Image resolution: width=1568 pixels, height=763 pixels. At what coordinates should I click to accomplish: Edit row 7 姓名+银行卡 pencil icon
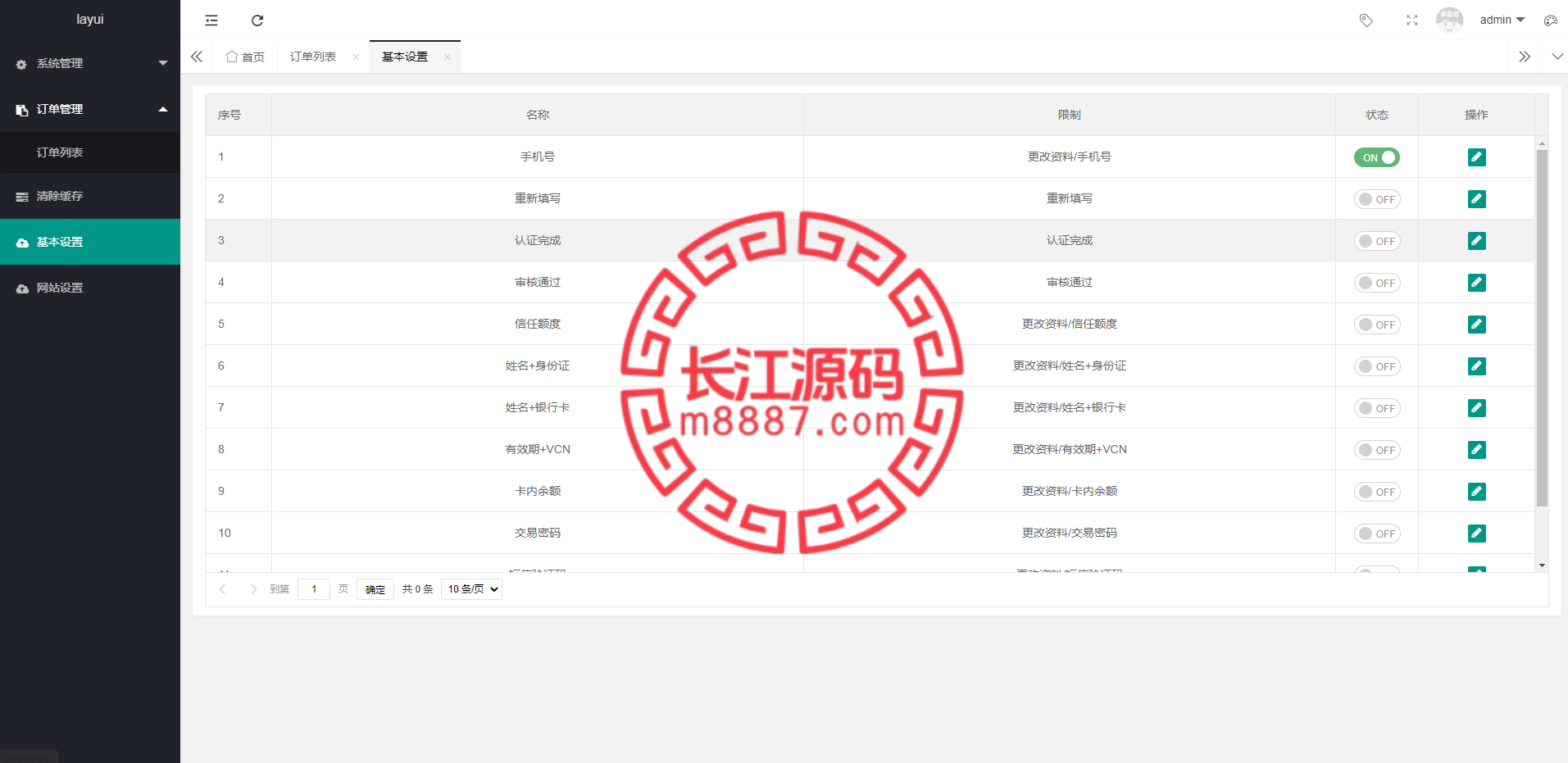(1477, 408)
